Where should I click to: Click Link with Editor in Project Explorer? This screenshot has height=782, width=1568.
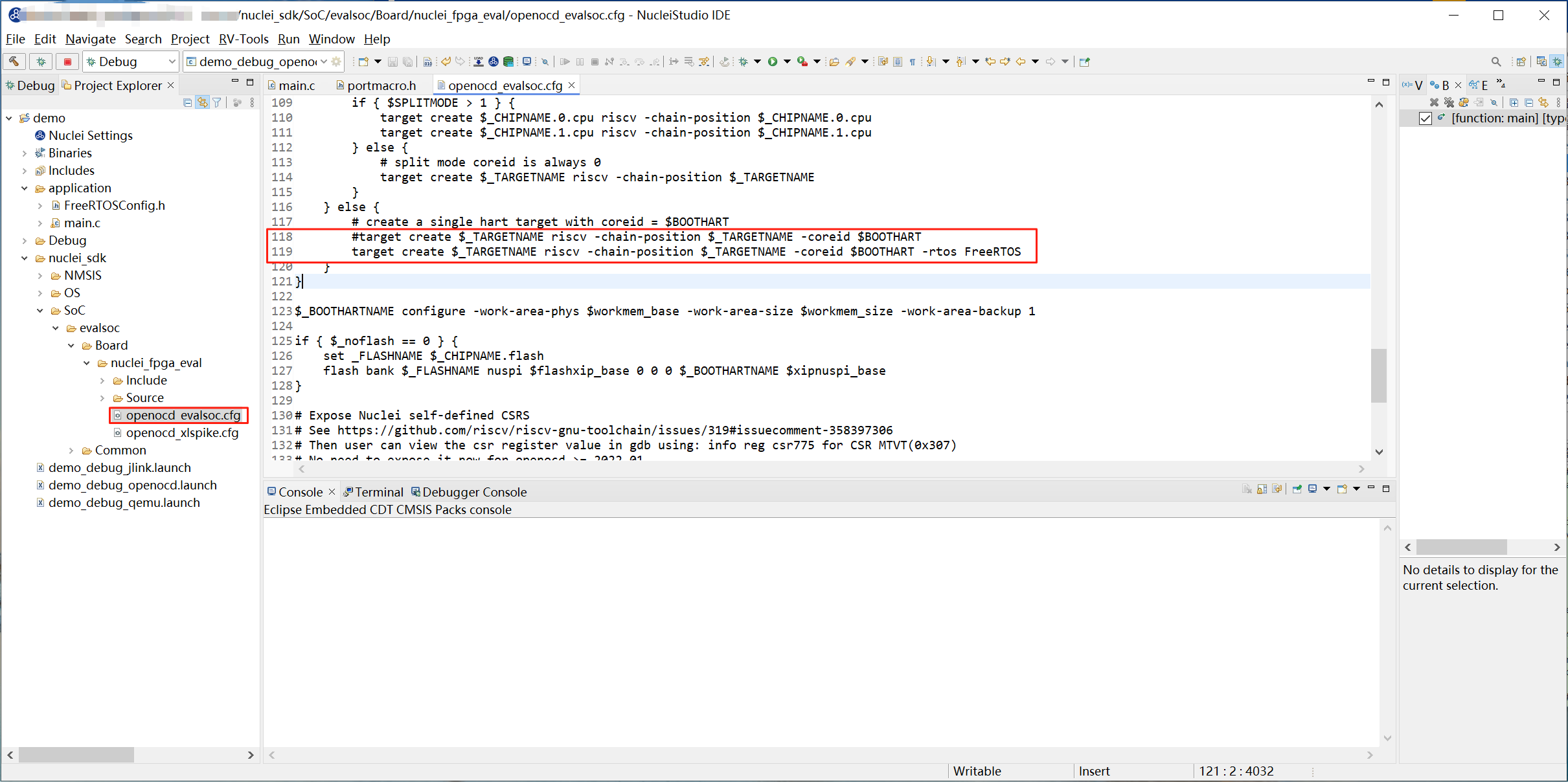tap(203, 102)
